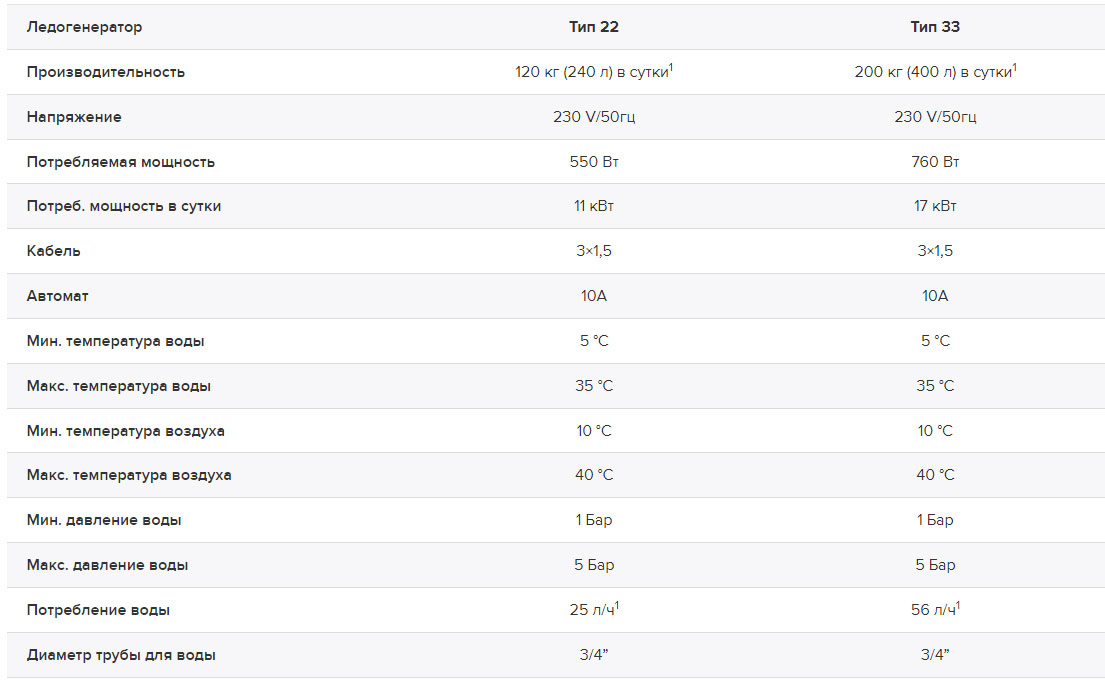
Task: Select the Диаметр трубы для воды label
Action: click(121, 655)
